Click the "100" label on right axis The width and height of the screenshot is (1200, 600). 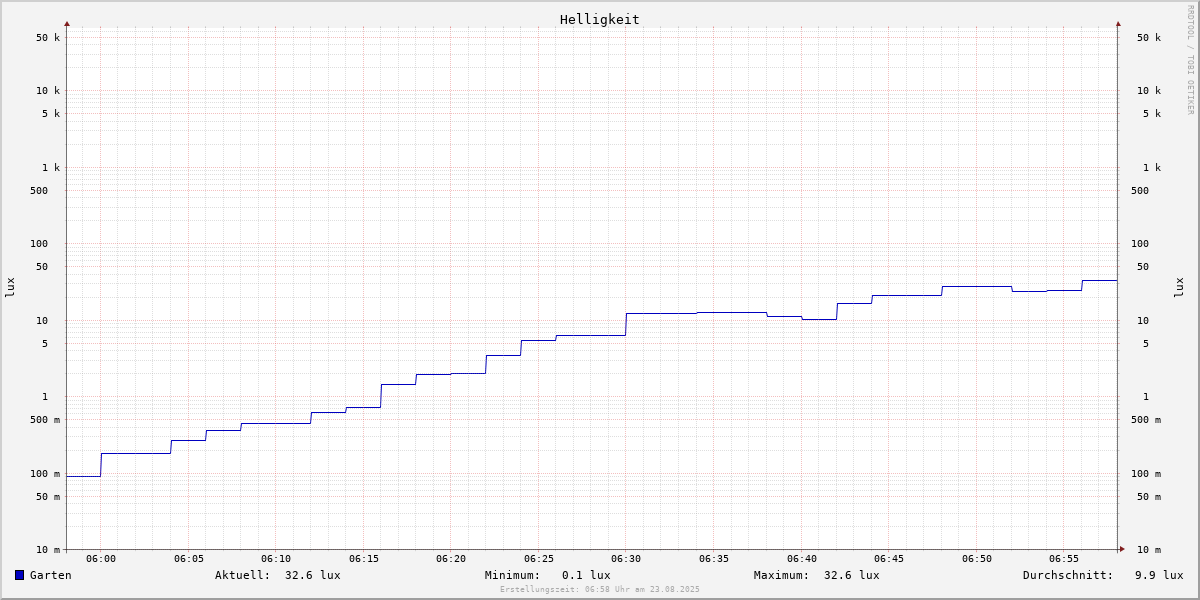[1140, 243]
